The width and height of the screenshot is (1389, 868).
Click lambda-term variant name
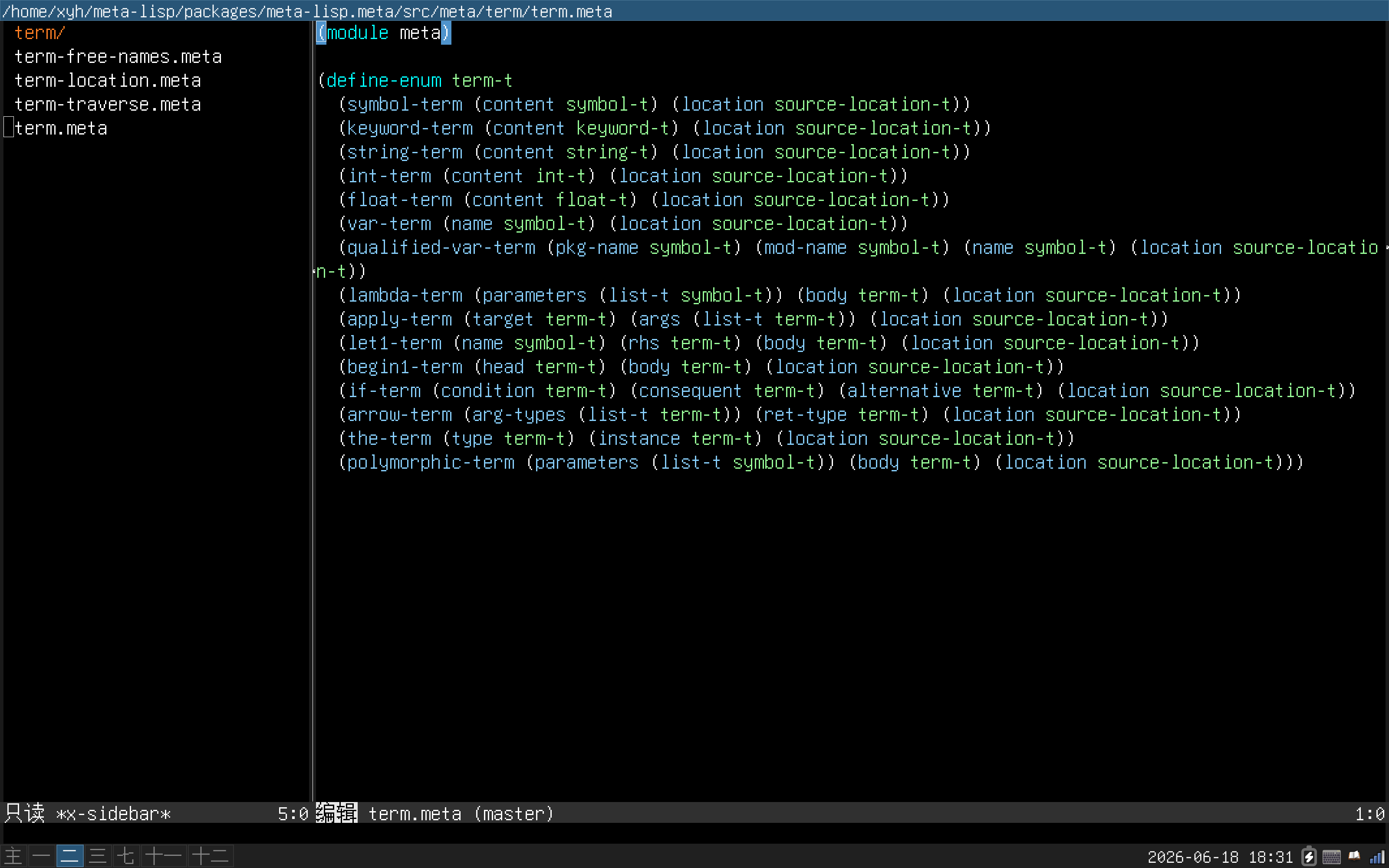[405, 295]
